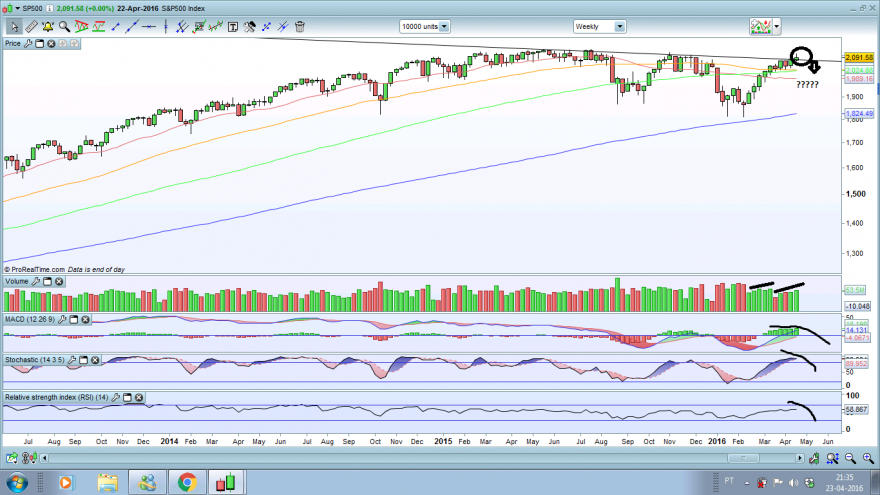The height and width of the screenshot is (495, 880).
Task: Click the trash can delete tool
Action: tap(300, 26)
